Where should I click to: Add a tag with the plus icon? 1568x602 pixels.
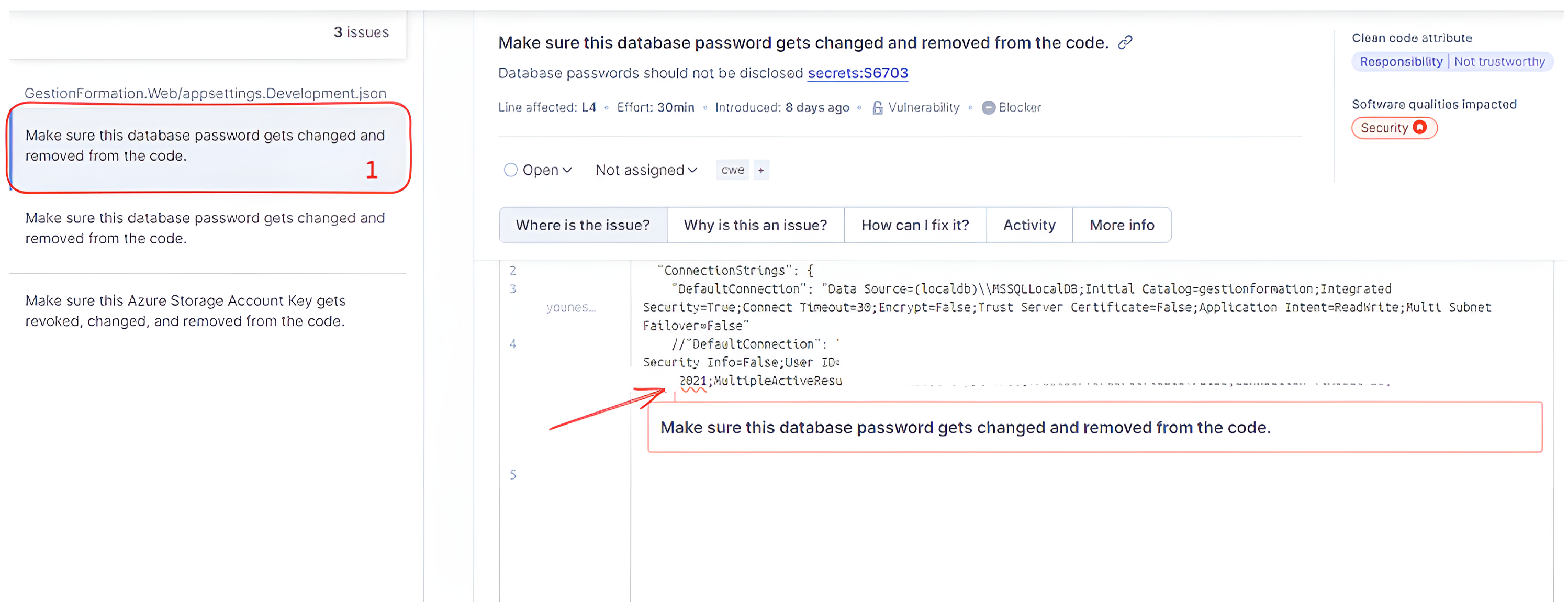click(761, 171)
